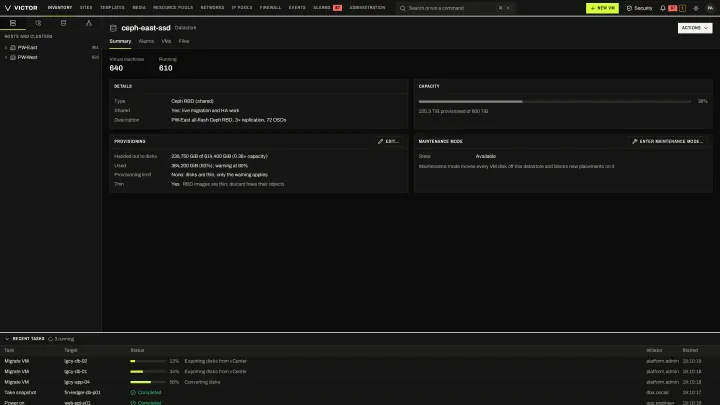Viewport: 720px width, 405px height.
Task: Open the Resource Pools menu
Action: (173, 8)
